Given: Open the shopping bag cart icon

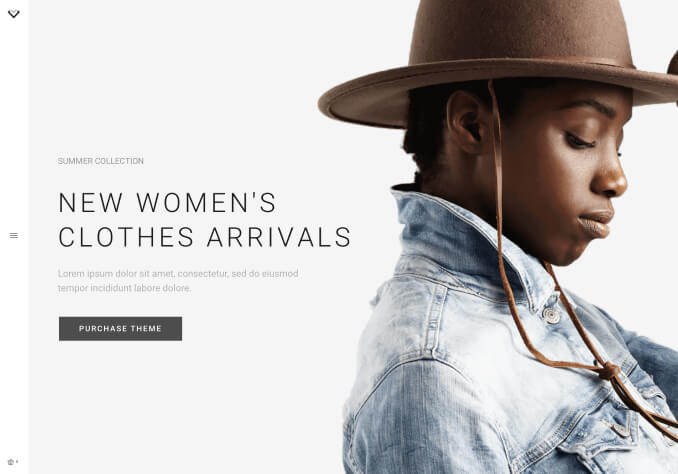Looking at the screenshot, I should (11, 462).
